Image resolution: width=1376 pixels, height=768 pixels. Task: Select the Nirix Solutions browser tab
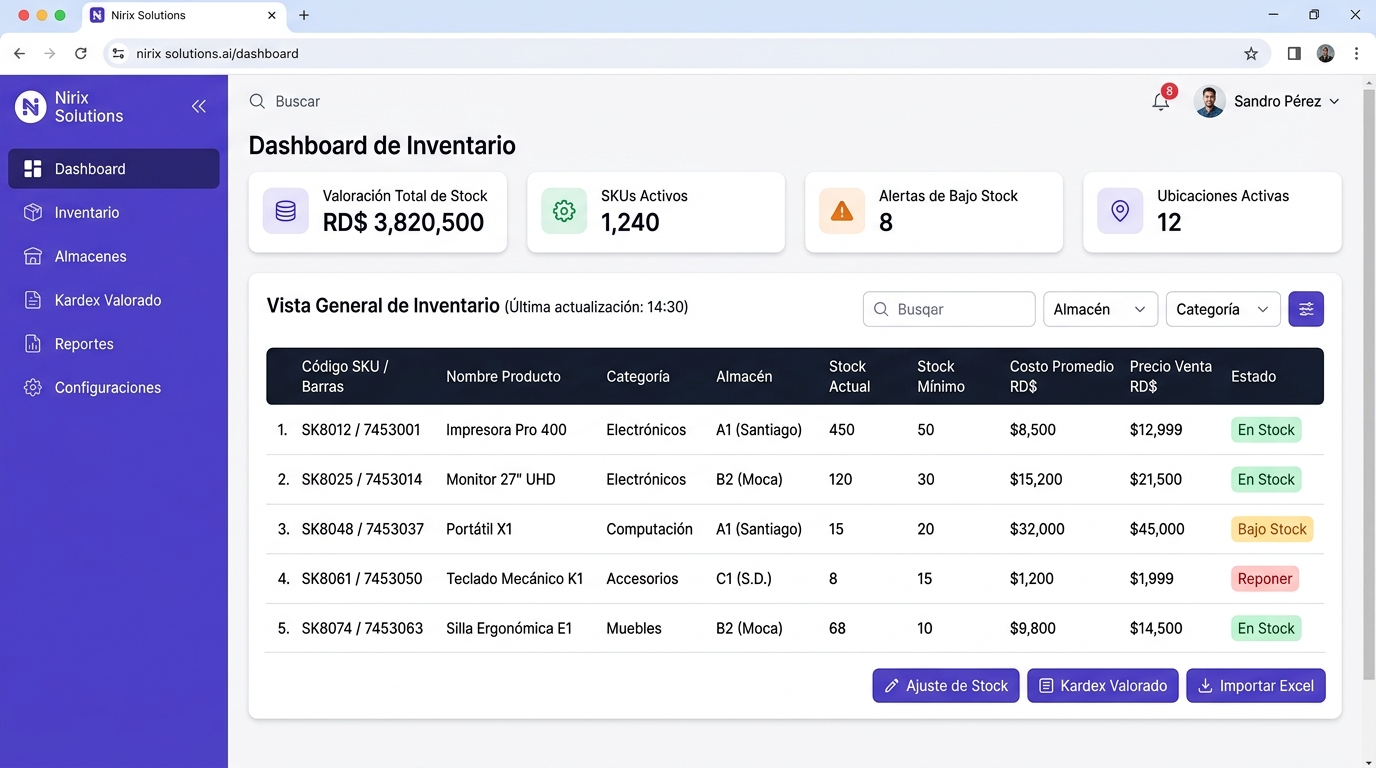184,15
